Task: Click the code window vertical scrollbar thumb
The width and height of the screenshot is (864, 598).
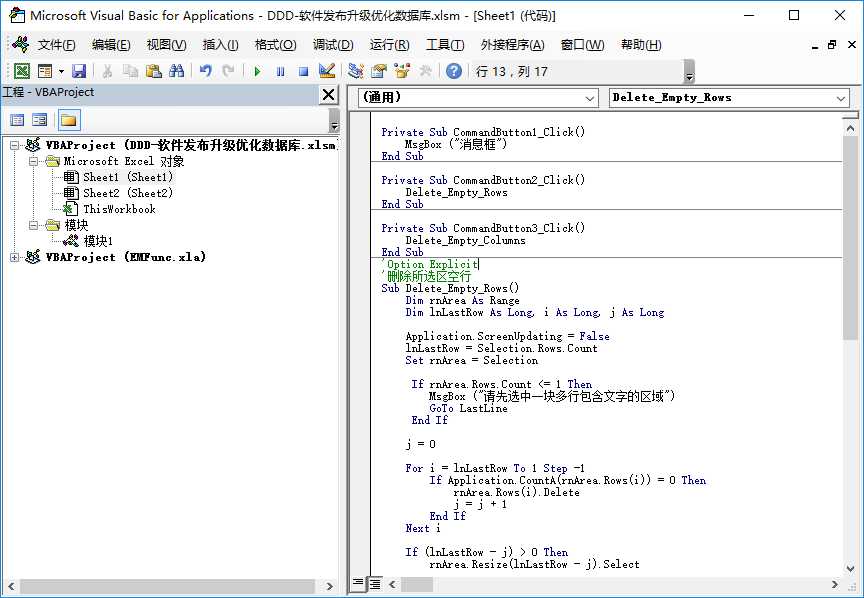Action: (x=850, y=238)
